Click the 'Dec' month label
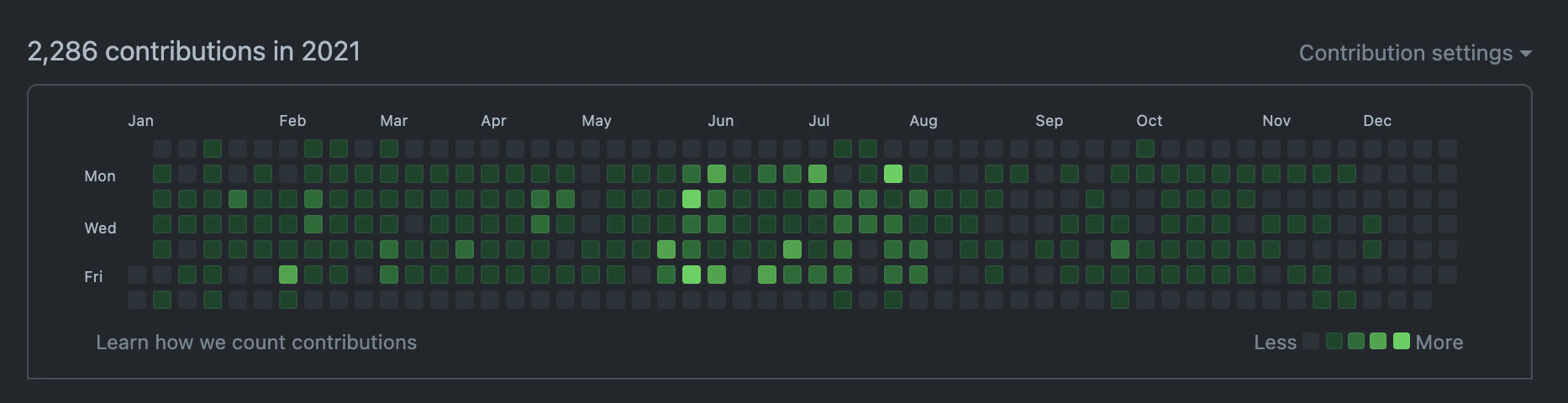The height and width of the screenshot is (403, 1568). click(x=1377, y=121)
